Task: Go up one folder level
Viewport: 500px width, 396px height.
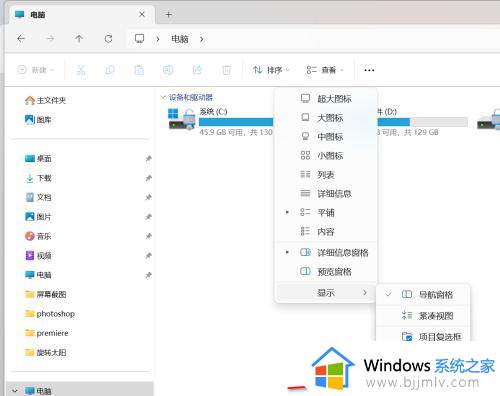Action: pyautogui.click(x=79, y=39)
